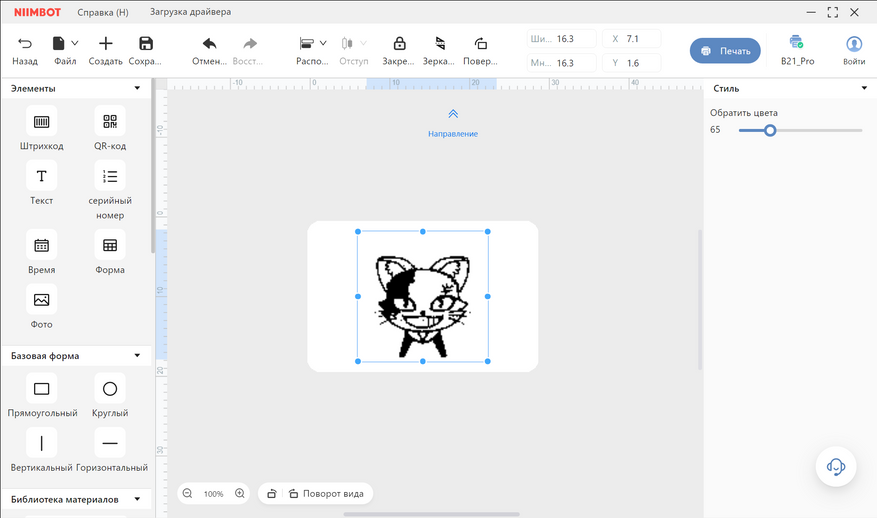Add a Вертикальный line
877x518 pixels.
[41, 443]
